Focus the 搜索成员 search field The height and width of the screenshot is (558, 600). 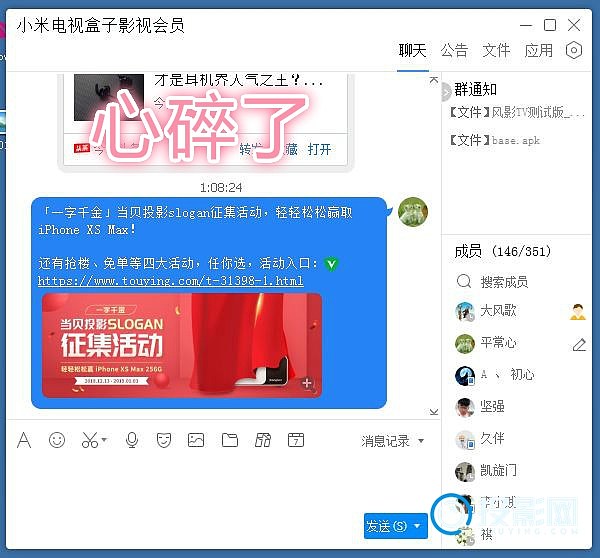[x=517, y=282]
